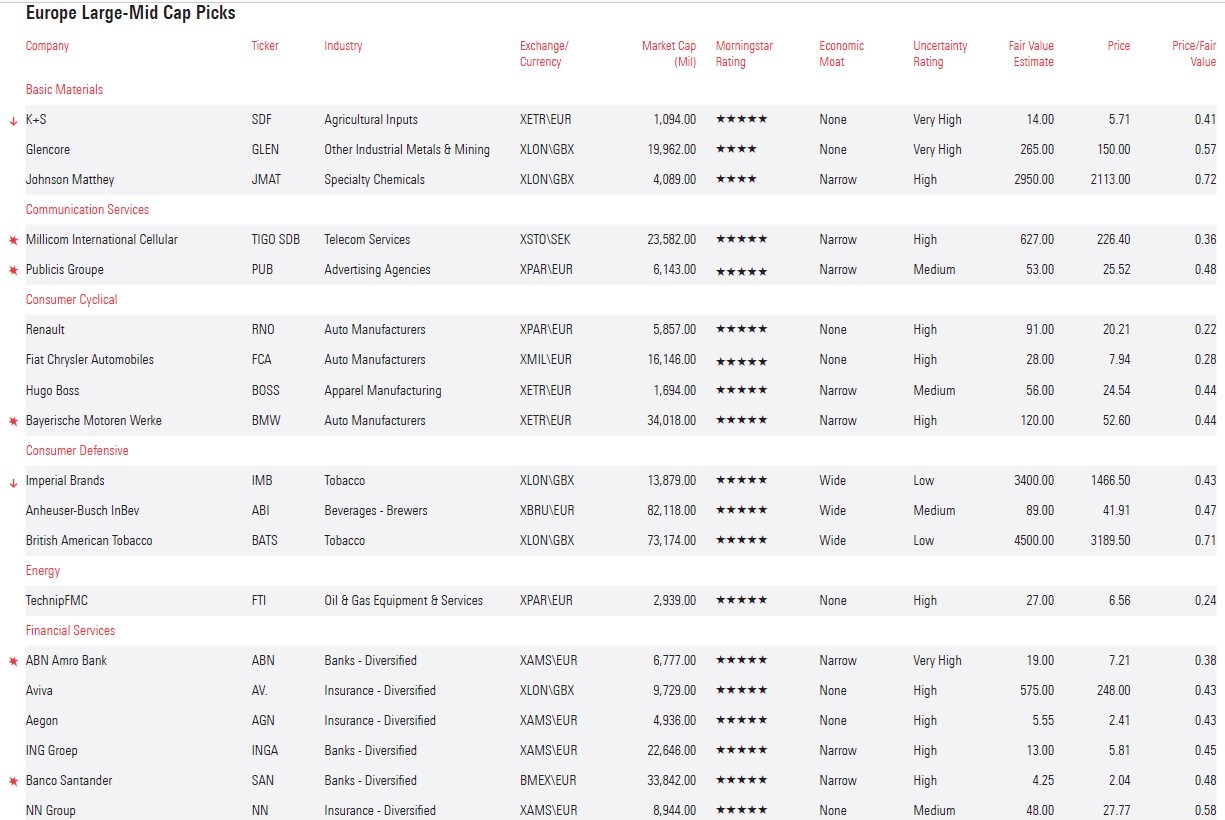Click the red star marker beside Banco Santander
This screenshot has height=820, width=1225.
[x=13, y=782]
